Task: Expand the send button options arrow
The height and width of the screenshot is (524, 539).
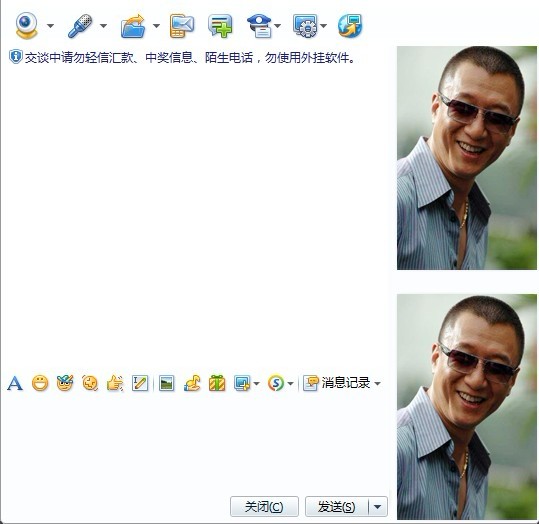Action: click(x=377, y=507)
